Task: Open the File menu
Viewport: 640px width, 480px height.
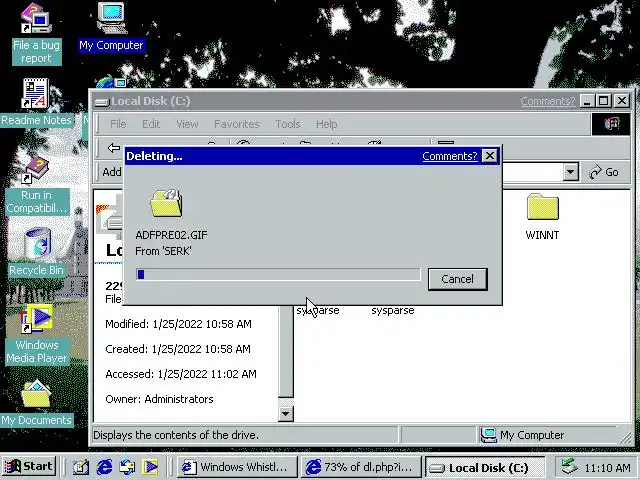Action: tap(118, 124)
